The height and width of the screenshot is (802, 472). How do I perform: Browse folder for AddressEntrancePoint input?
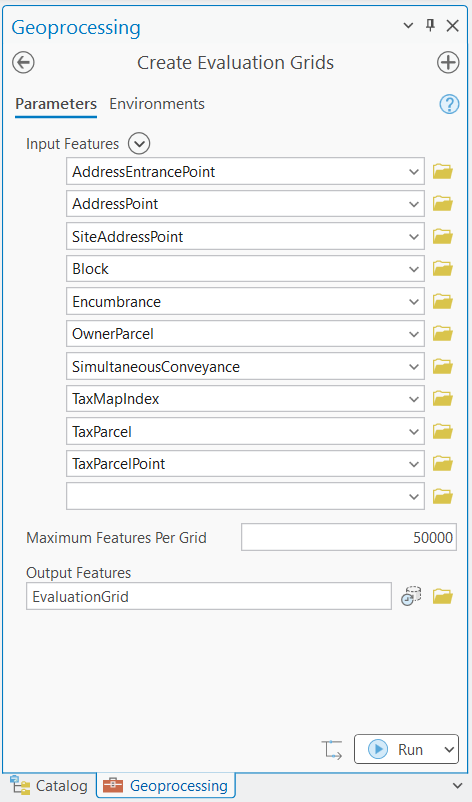443,171
